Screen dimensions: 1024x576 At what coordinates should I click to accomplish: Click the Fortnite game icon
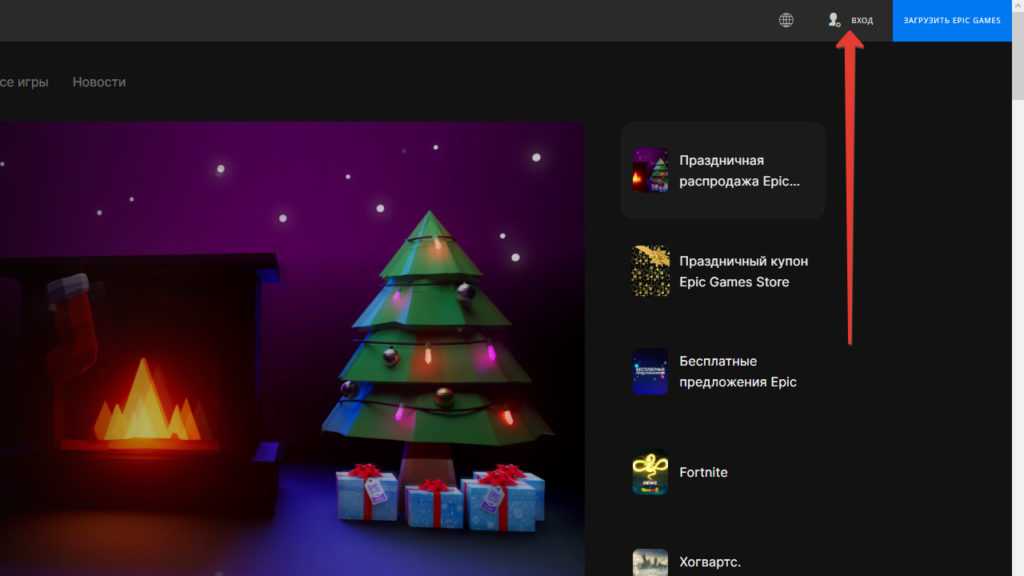(650, 472)
